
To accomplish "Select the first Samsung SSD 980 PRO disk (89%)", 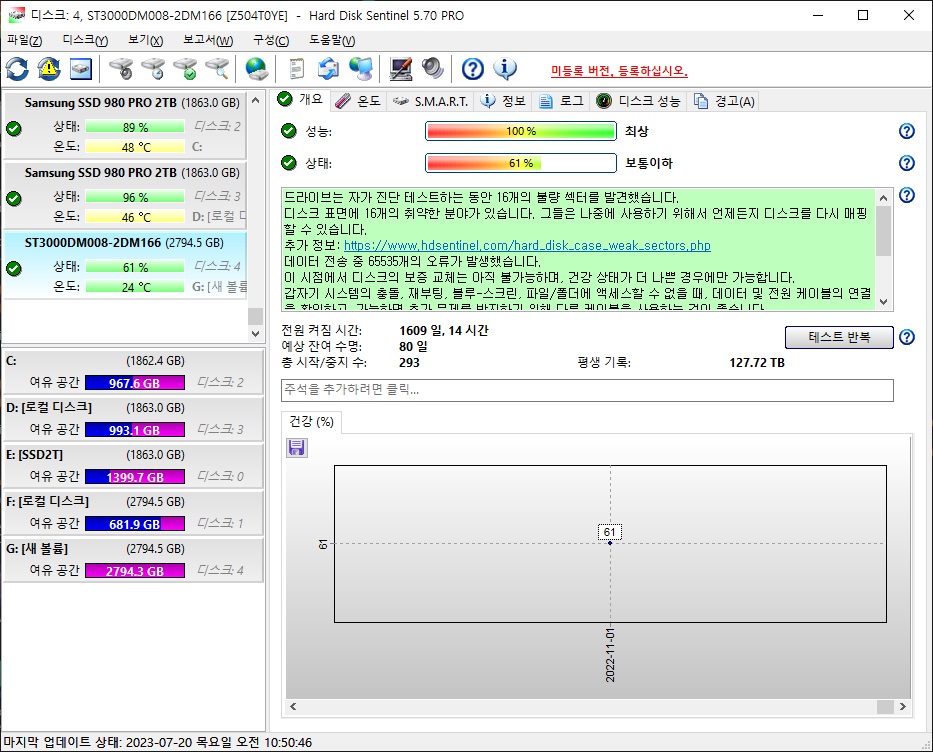I will (125, 126).
